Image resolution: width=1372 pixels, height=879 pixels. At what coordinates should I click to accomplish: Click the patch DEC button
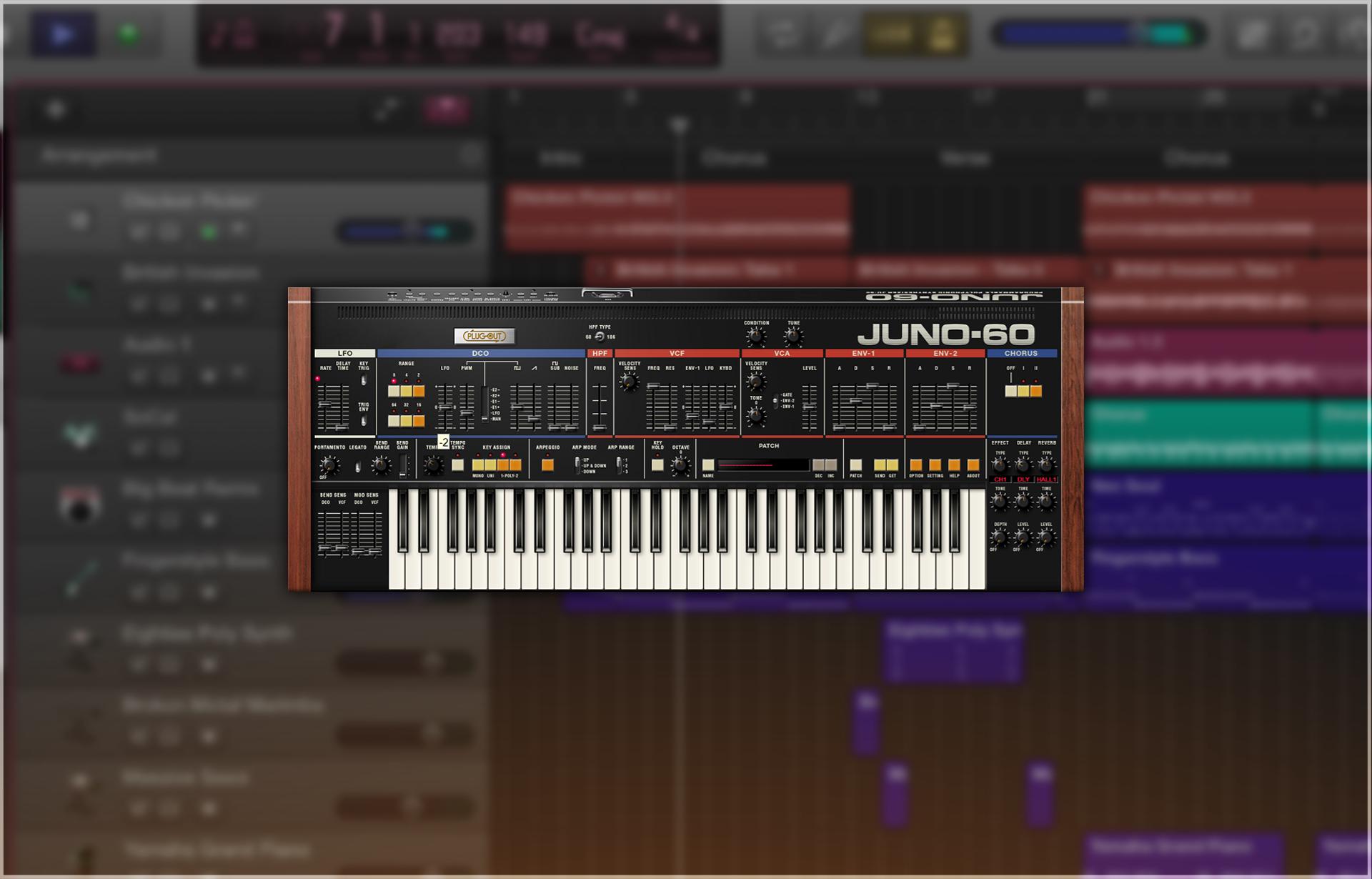[x=819, y=465]
